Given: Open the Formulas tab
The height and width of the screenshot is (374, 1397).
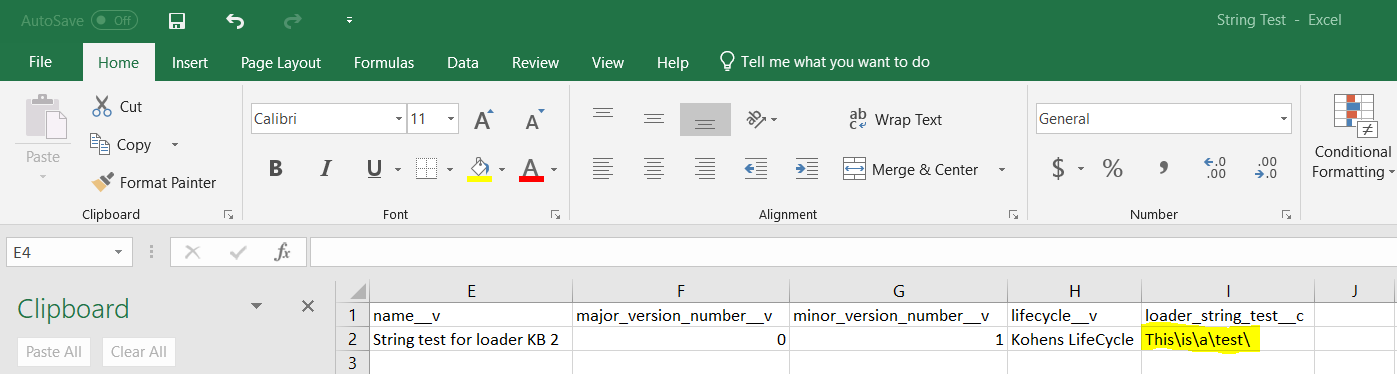Looking at the screenshot, I should (x=384, y=62).
